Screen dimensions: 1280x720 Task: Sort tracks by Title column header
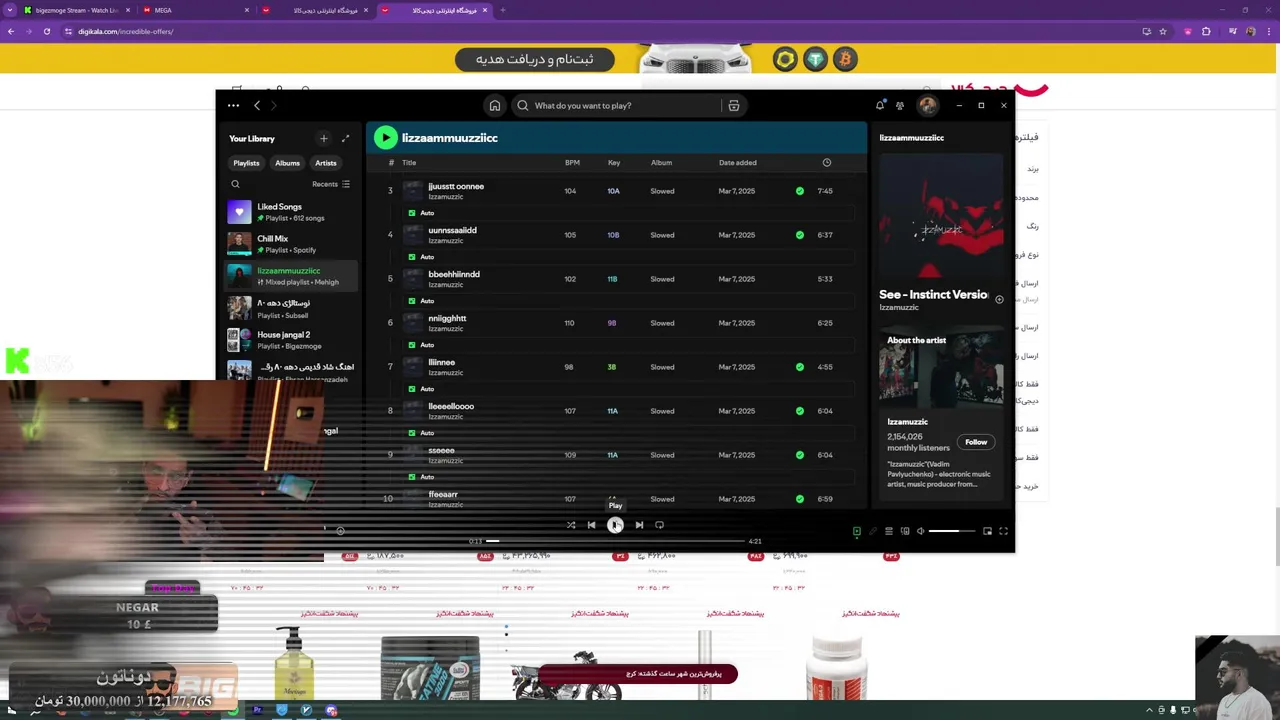click(409, 162)
